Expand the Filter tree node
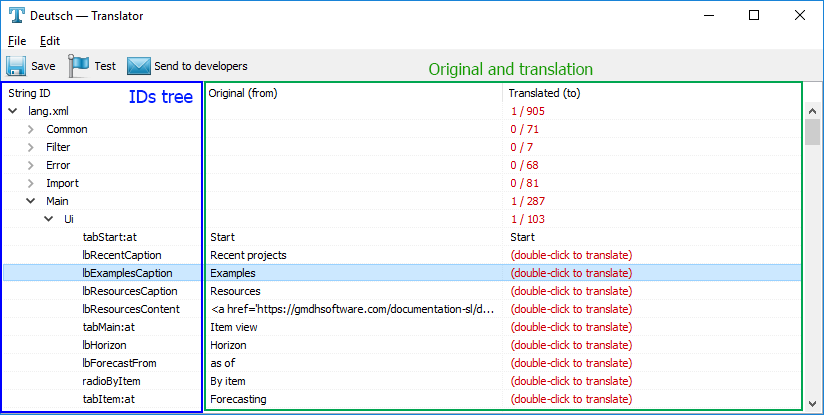This screenshot has width=824, height=415. click(31, 147)
